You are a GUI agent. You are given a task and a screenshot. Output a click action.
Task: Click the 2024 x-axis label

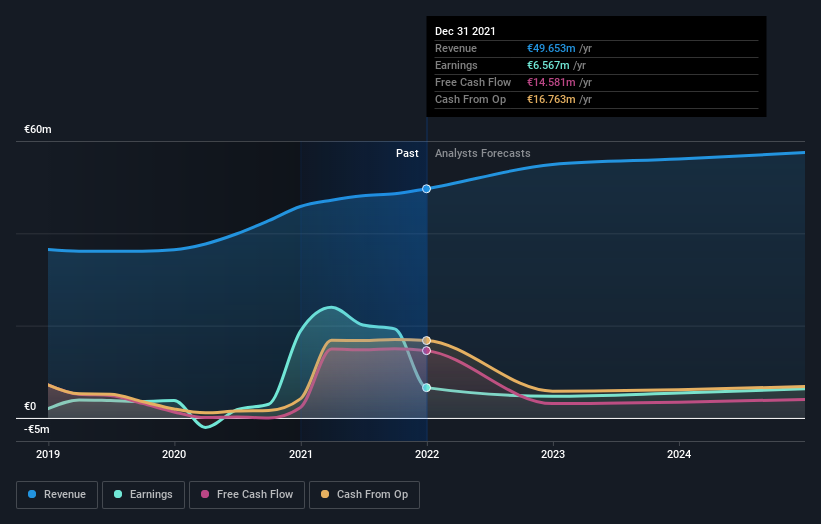[679, 454]
